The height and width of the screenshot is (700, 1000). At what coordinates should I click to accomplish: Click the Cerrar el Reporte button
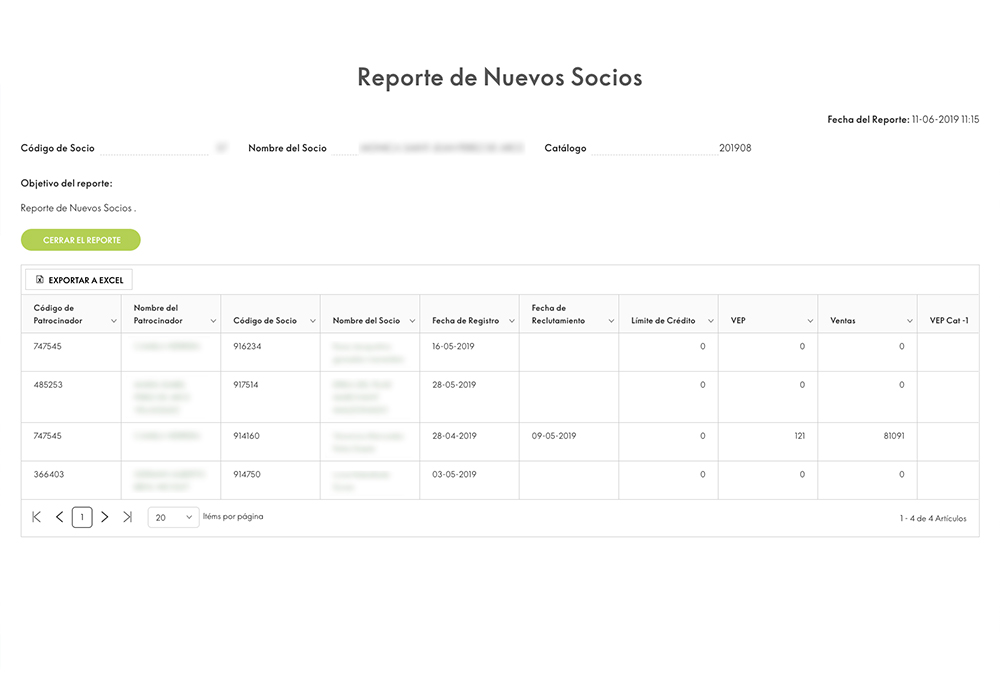(x=81, y=240)
